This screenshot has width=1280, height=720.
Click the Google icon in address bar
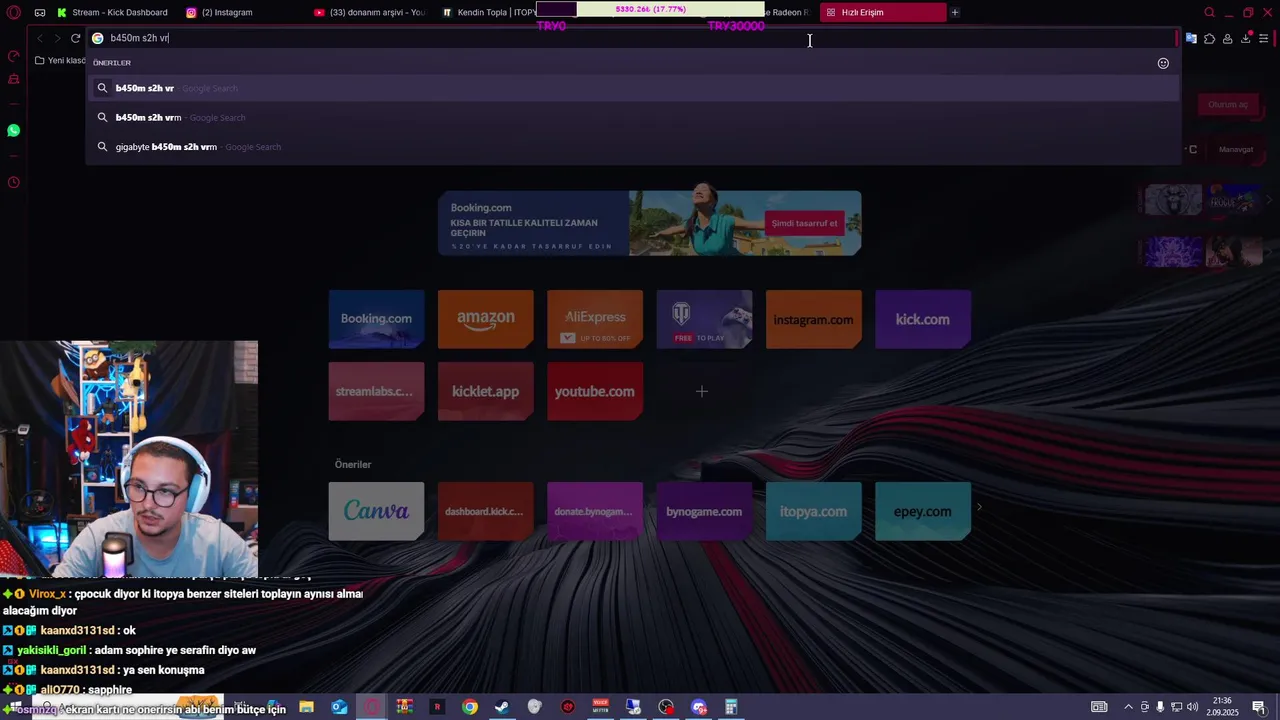click(x=98, y=38)
